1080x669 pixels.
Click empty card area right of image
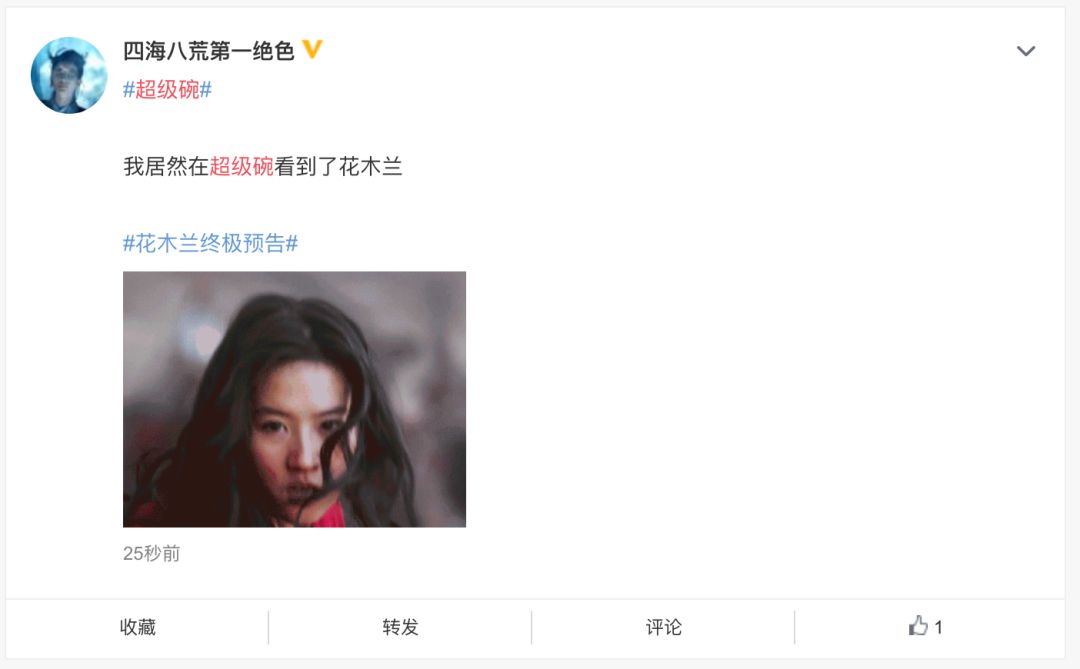pyautogui.click(x=758, y=400)
